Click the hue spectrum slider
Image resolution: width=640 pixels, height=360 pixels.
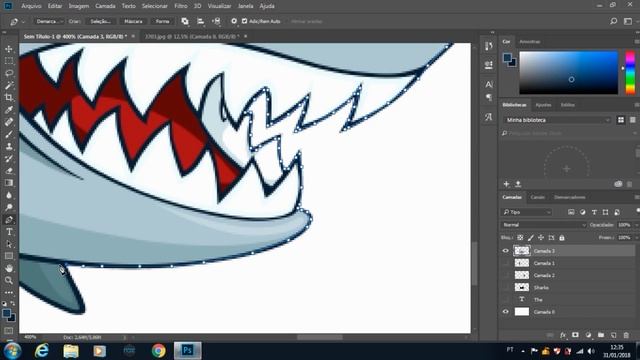pos(630,73)
